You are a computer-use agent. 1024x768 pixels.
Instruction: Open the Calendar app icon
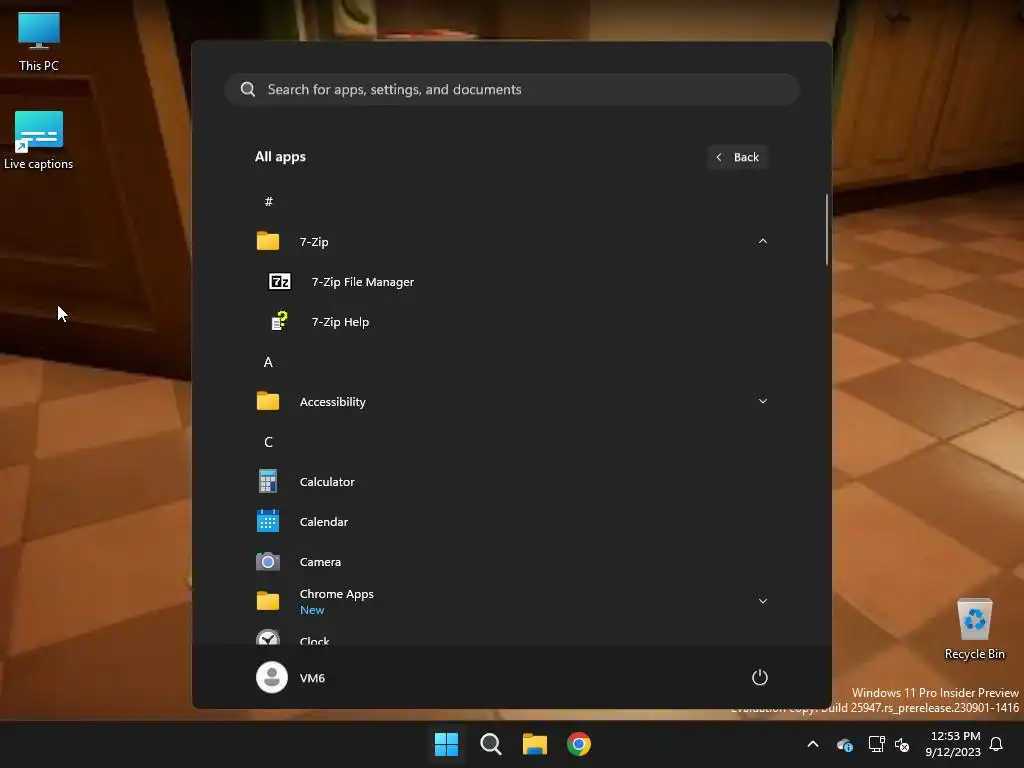tap(268, 521)
